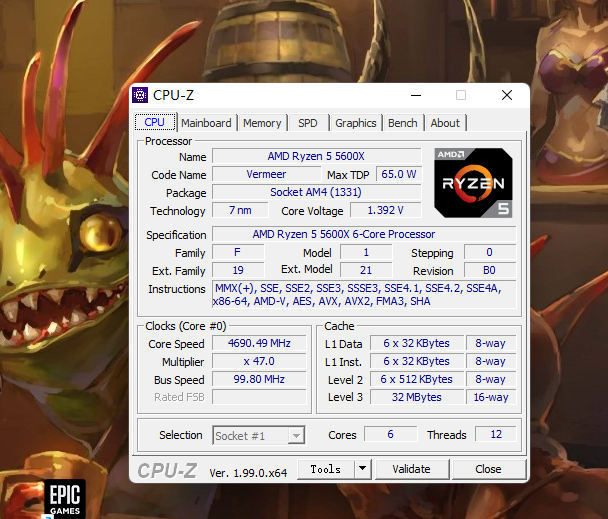Screen dimensions: 608x519
Task: Show the About tab
Action: click(445, 123)
